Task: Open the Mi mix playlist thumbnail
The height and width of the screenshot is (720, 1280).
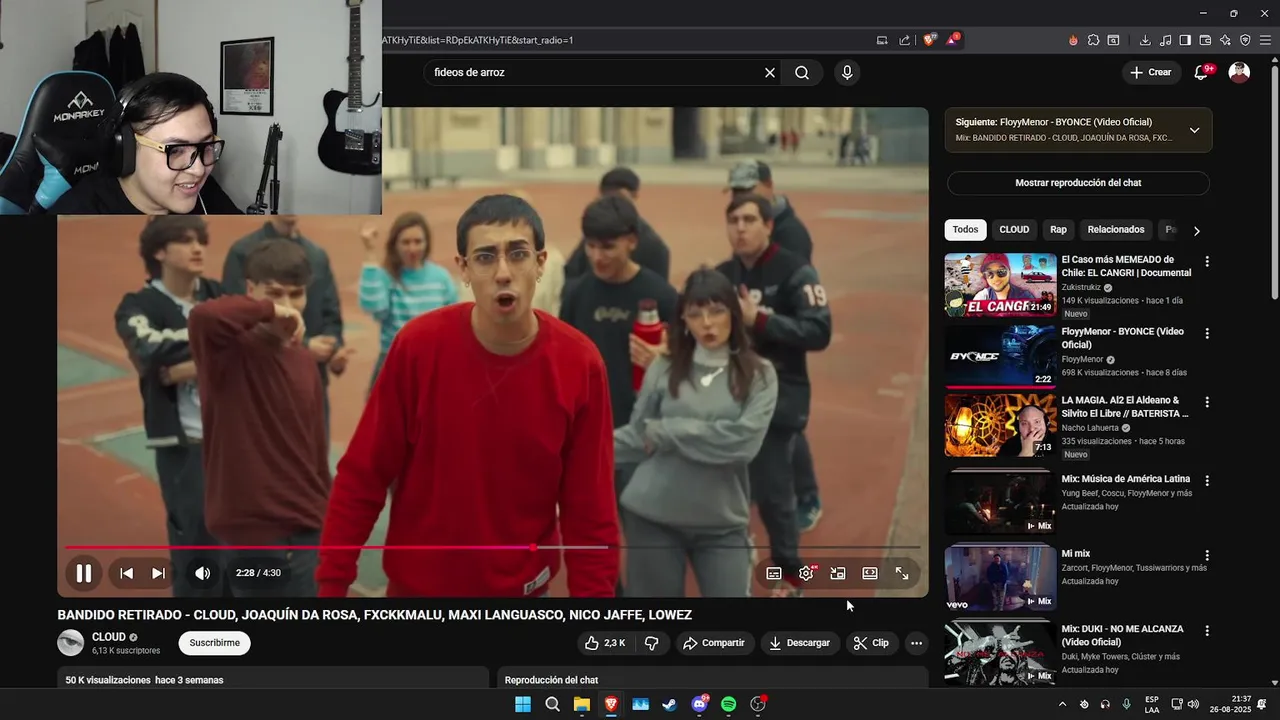Action: click(x=1001, y=577)
